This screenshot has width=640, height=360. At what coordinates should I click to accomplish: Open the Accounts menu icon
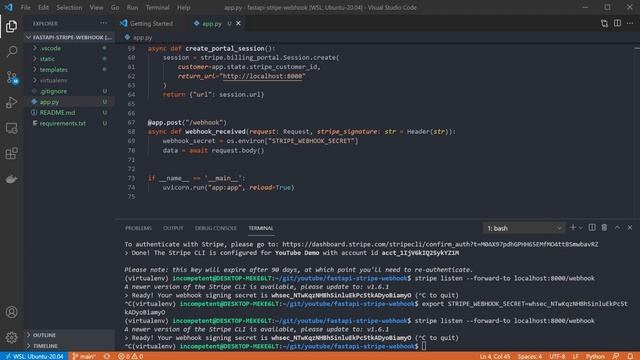pos(11,312)
